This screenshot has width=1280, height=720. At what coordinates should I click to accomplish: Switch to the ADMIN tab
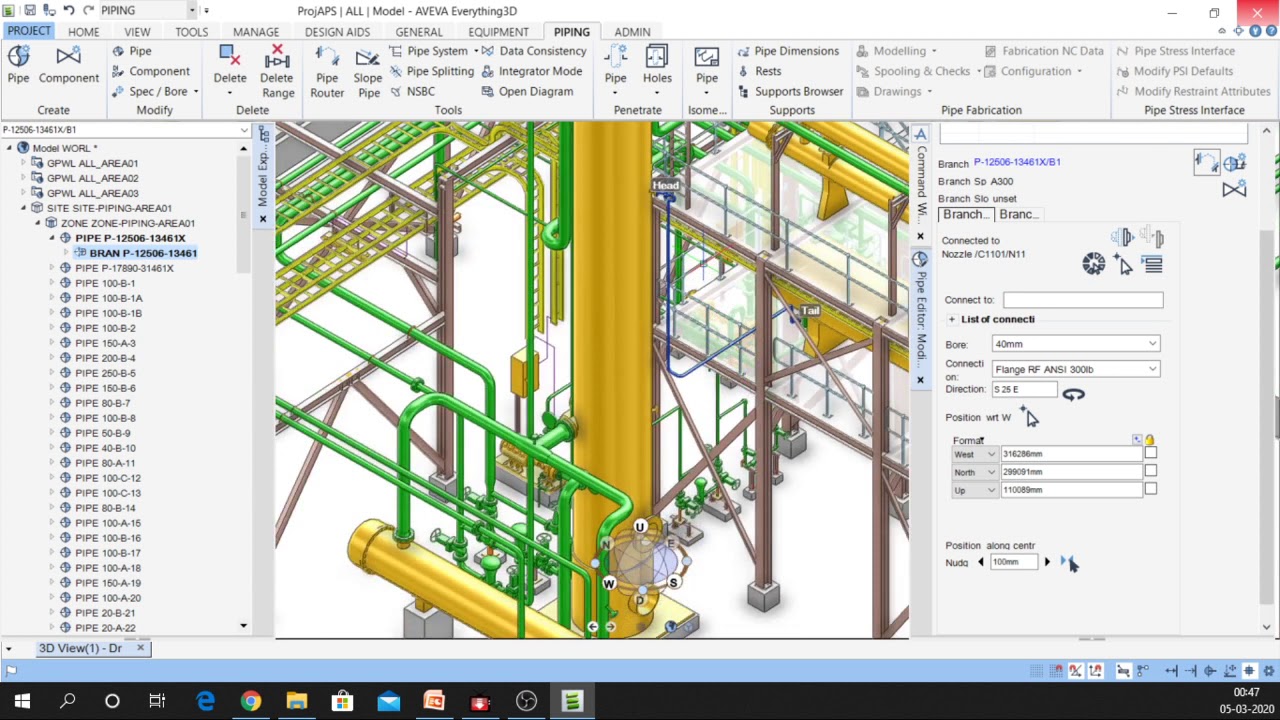click(x=632, y=32)
